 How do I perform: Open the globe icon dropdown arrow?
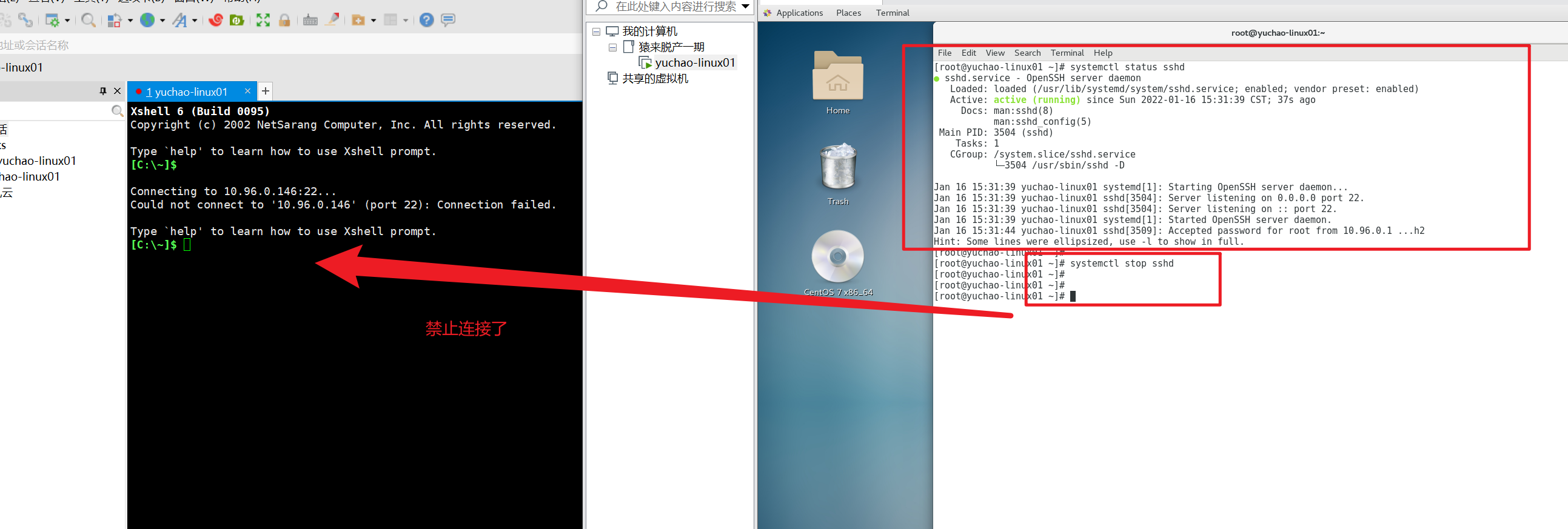click(x=162, y=21)
